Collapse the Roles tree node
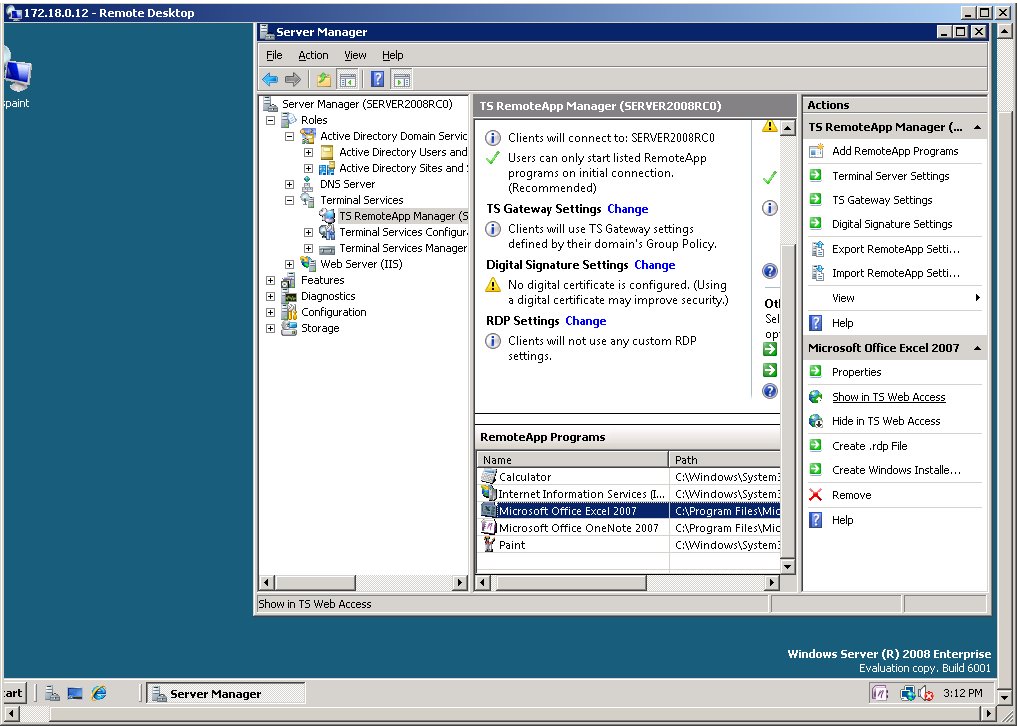The height and width of the screenshot is (726, 1017). pos(270,120)
